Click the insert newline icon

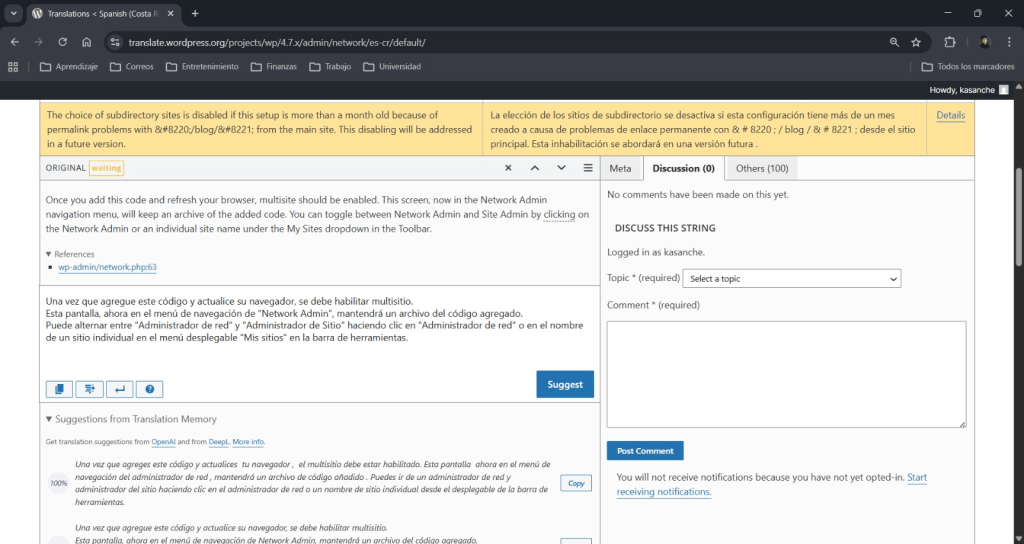[x=119, y=389]
